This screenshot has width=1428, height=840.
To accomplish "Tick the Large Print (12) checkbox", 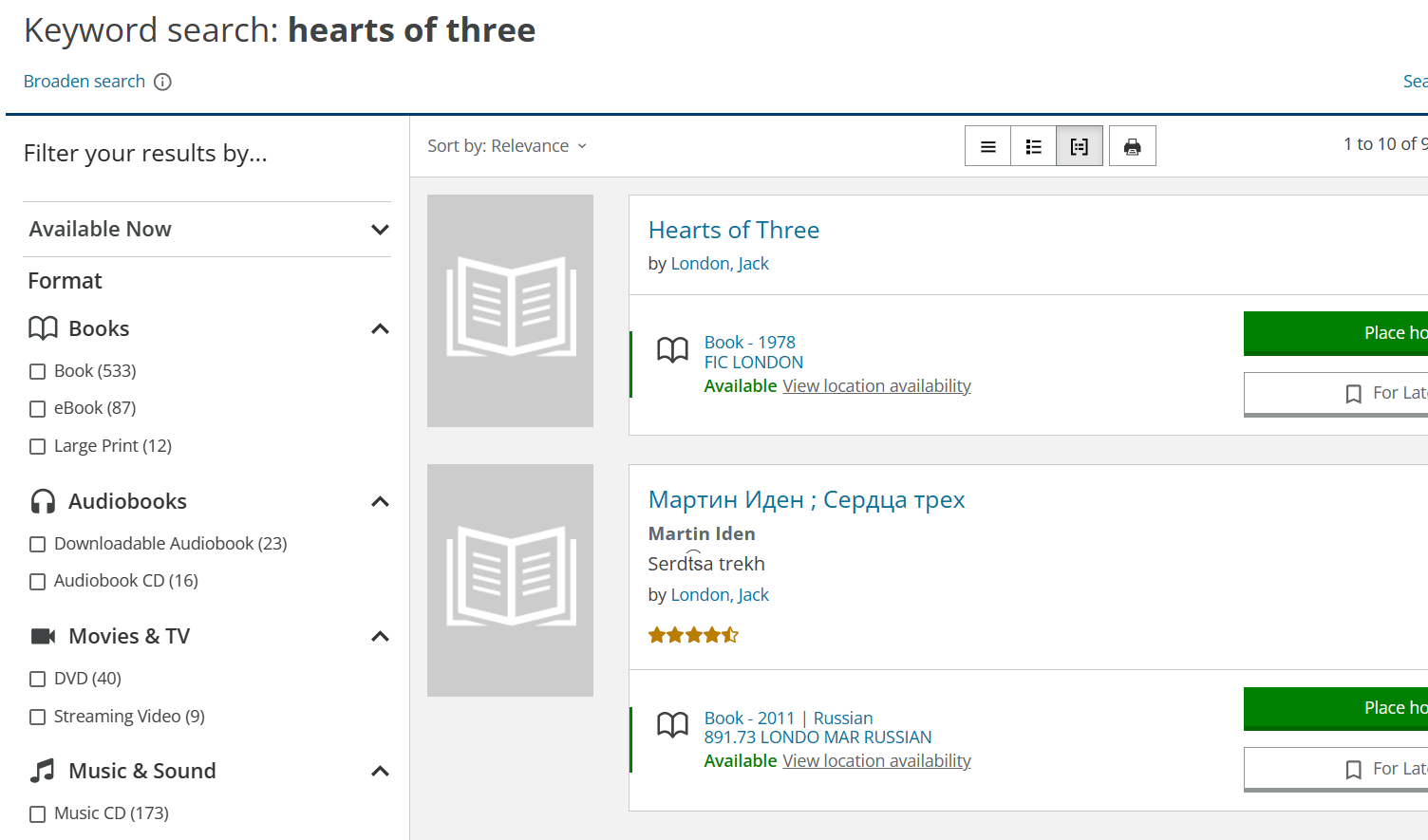I will coord(38,446).
